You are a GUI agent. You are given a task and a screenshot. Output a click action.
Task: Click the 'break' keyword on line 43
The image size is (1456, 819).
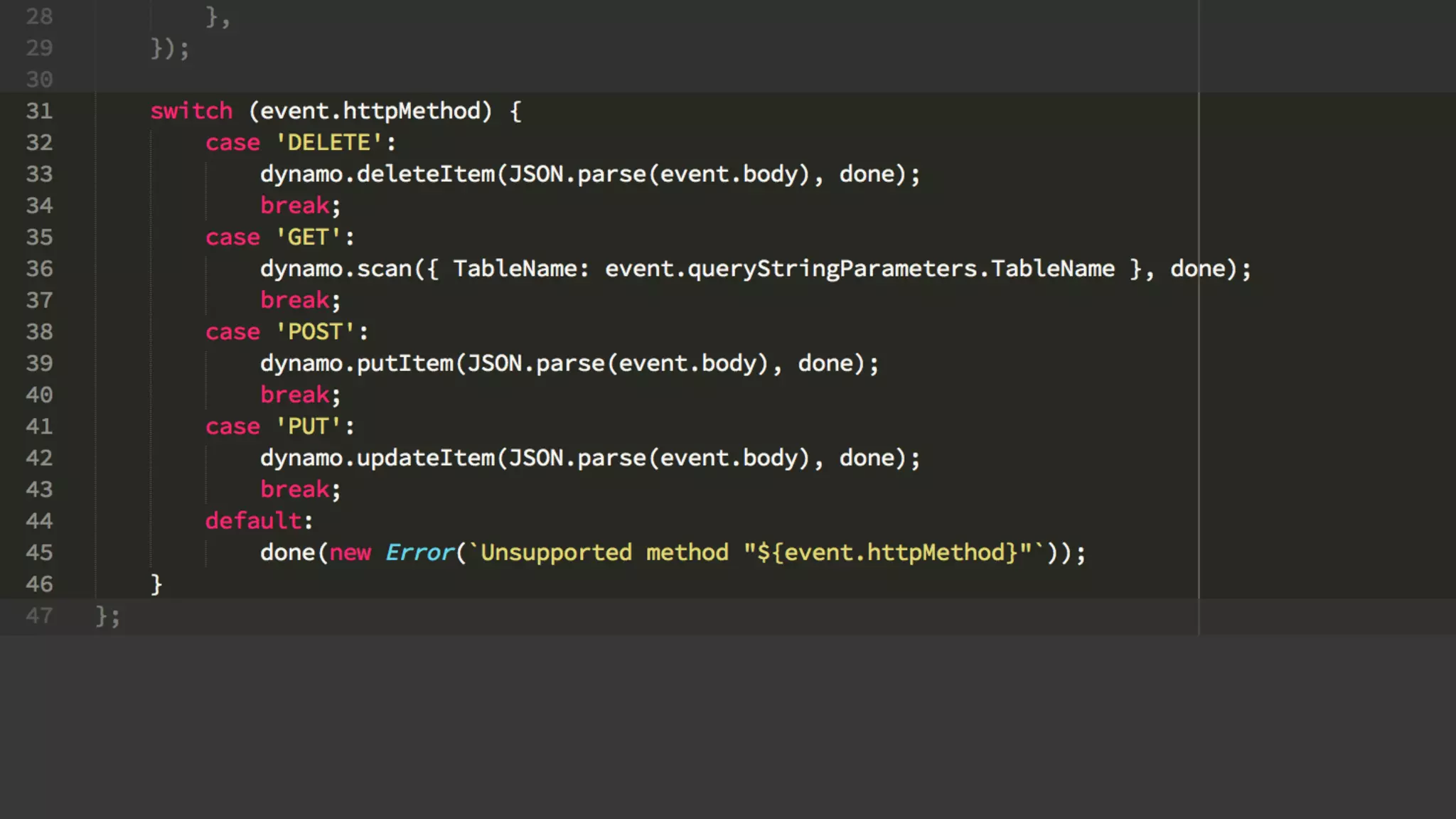click(294, 489)
